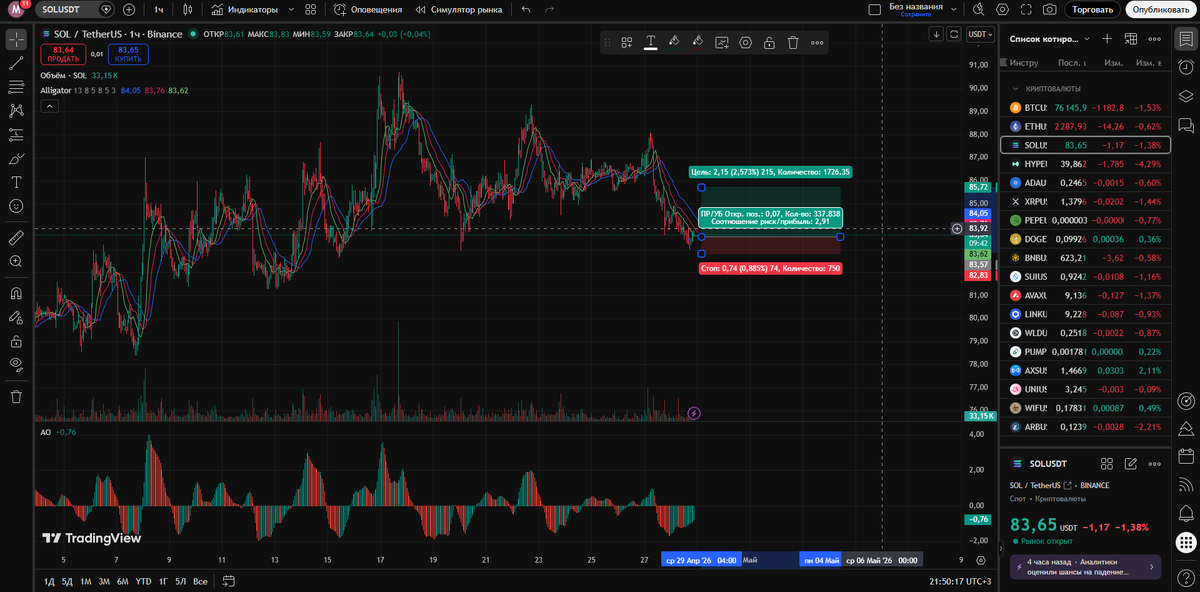Lock the selected position drawing
The width and height of the screenshot is (1200, 592).
769,42
